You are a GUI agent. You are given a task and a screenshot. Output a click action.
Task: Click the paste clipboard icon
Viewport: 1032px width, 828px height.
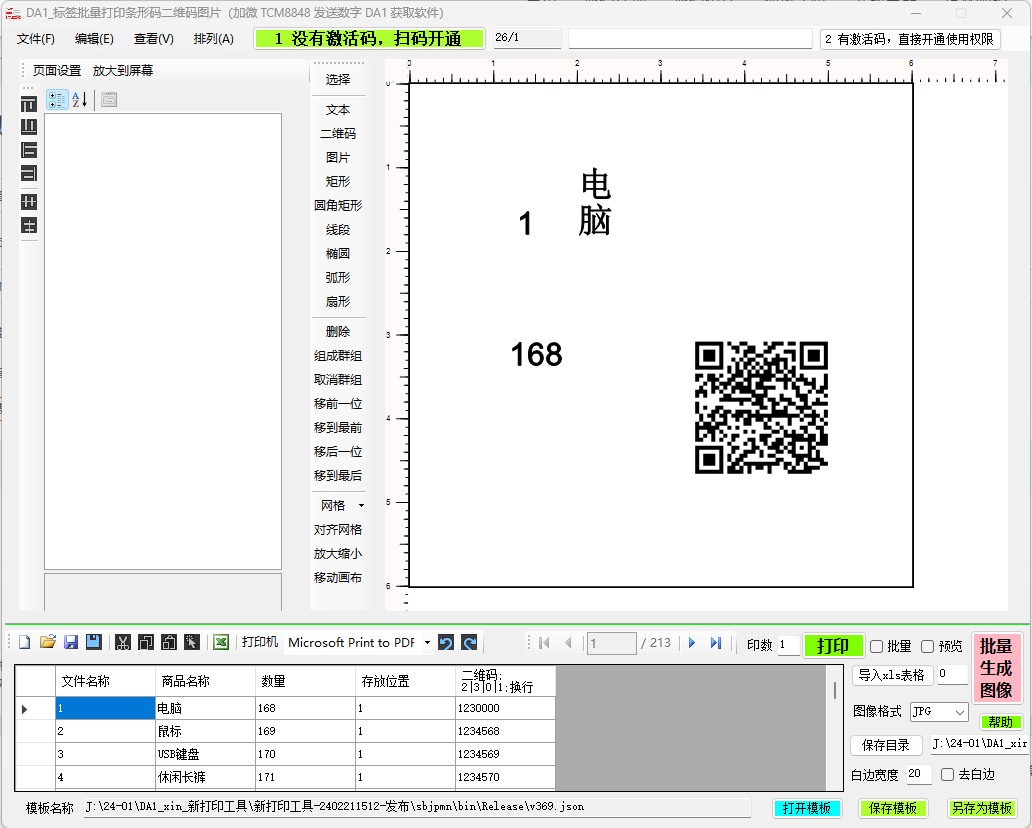pyautogui.click(x=169, y=642)
